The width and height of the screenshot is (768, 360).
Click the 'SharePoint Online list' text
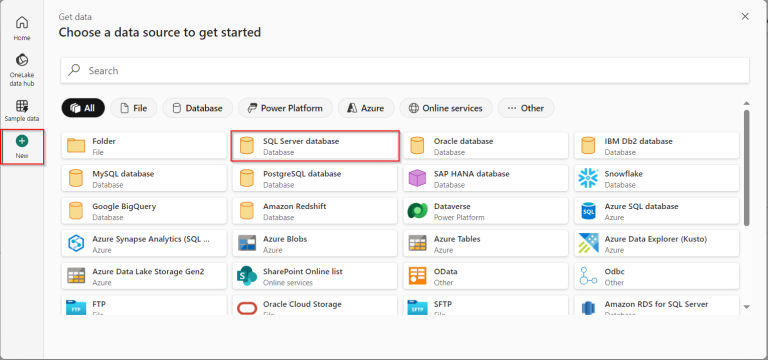(303, 271)
